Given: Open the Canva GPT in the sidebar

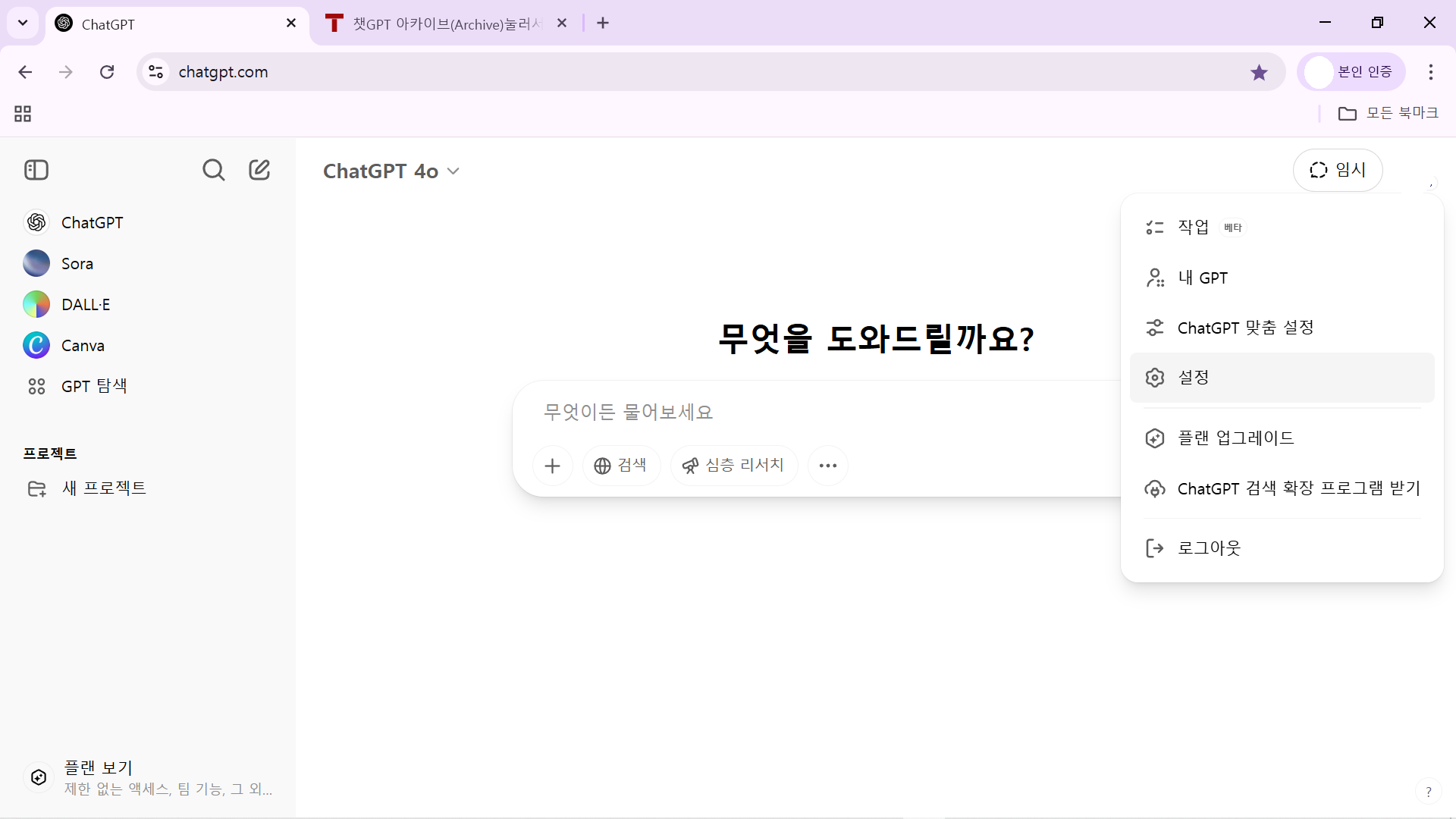Looking at the screenshot, I should (82, 346).
